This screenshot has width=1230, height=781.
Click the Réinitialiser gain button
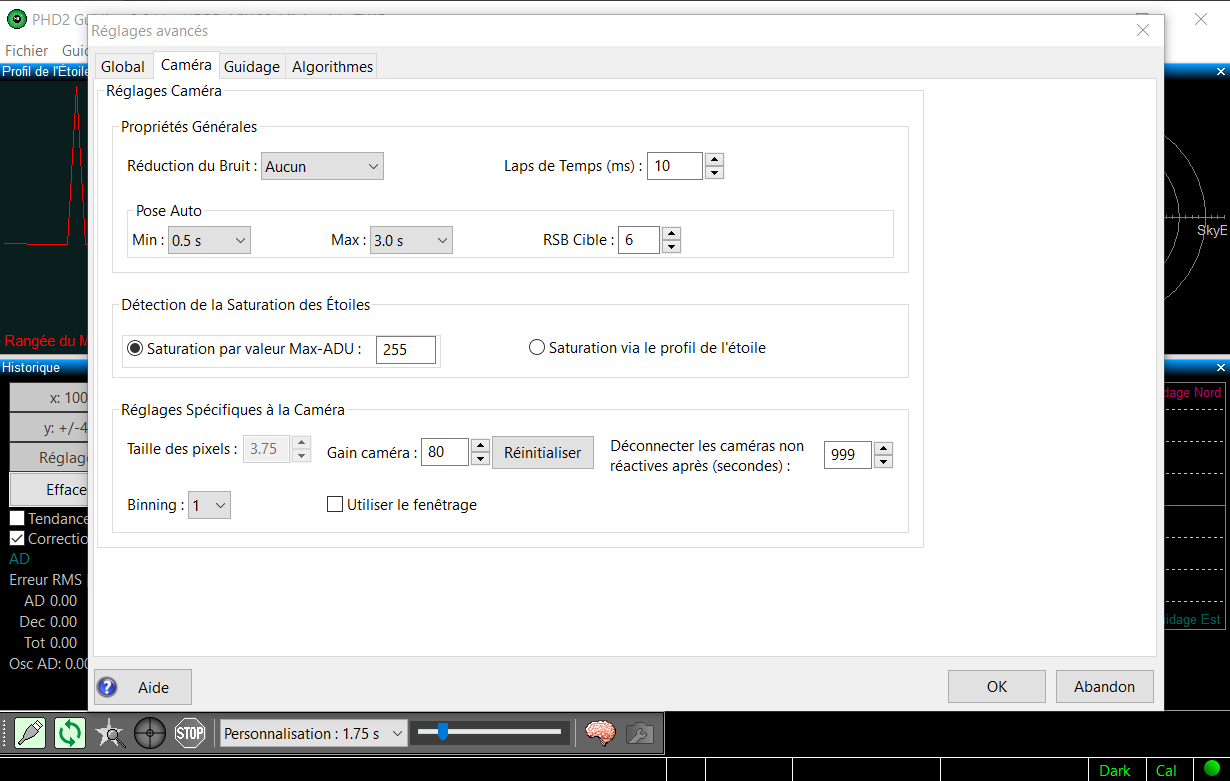coord(543,452)
